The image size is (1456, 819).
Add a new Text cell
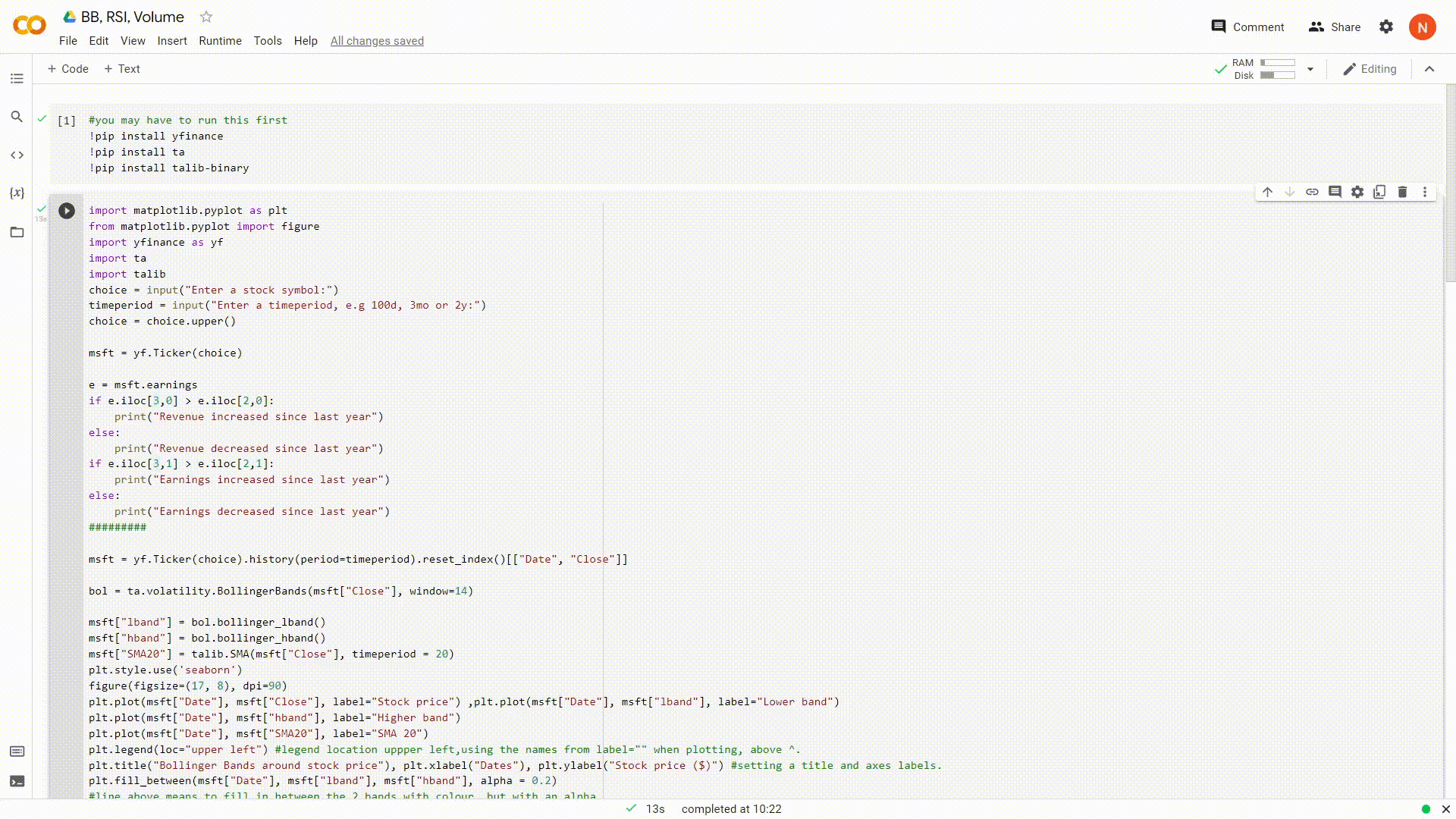[x=122, y=69]
